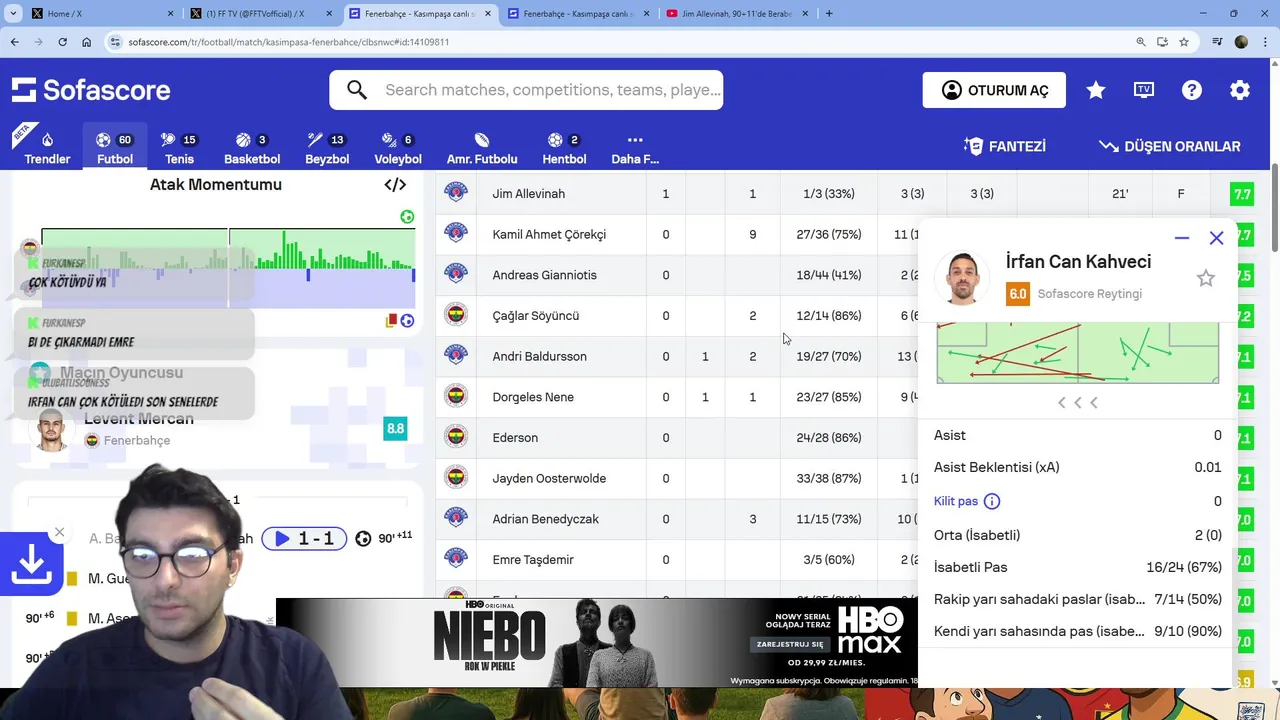1280x720 pixels.
Task: Select the Beyzbol tab
Action: coord(327,148)
